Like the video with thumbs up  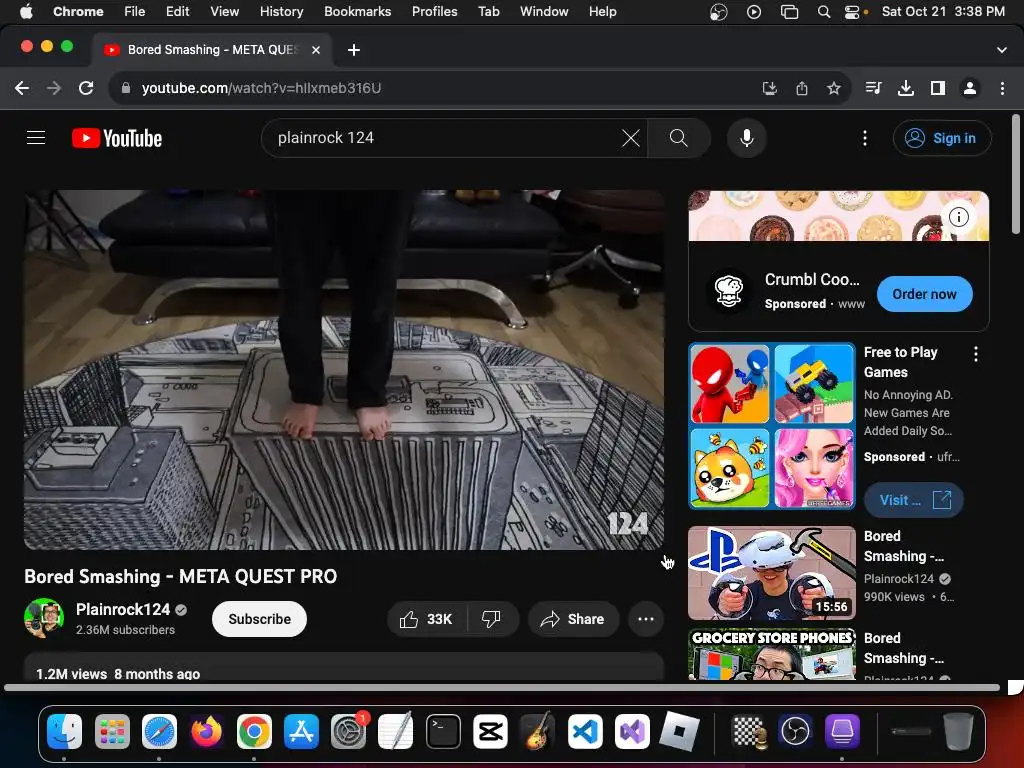coord(426,619)
